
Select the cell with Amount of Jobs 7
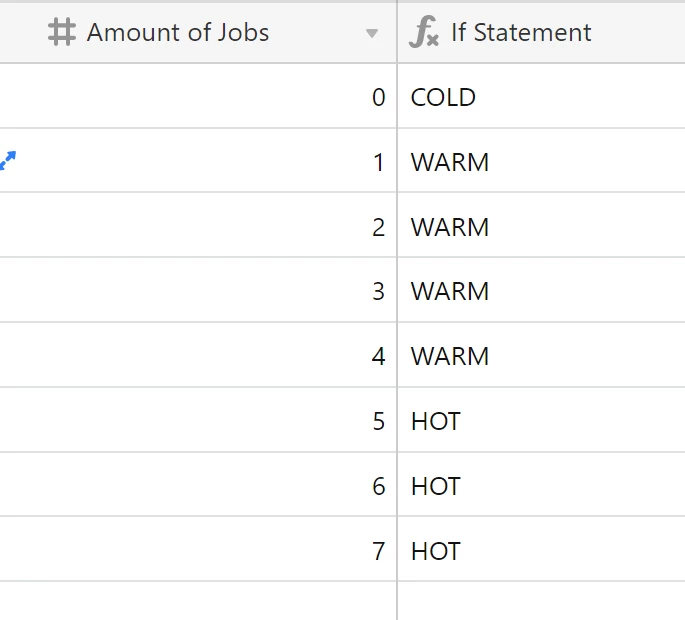click(198, 549)
